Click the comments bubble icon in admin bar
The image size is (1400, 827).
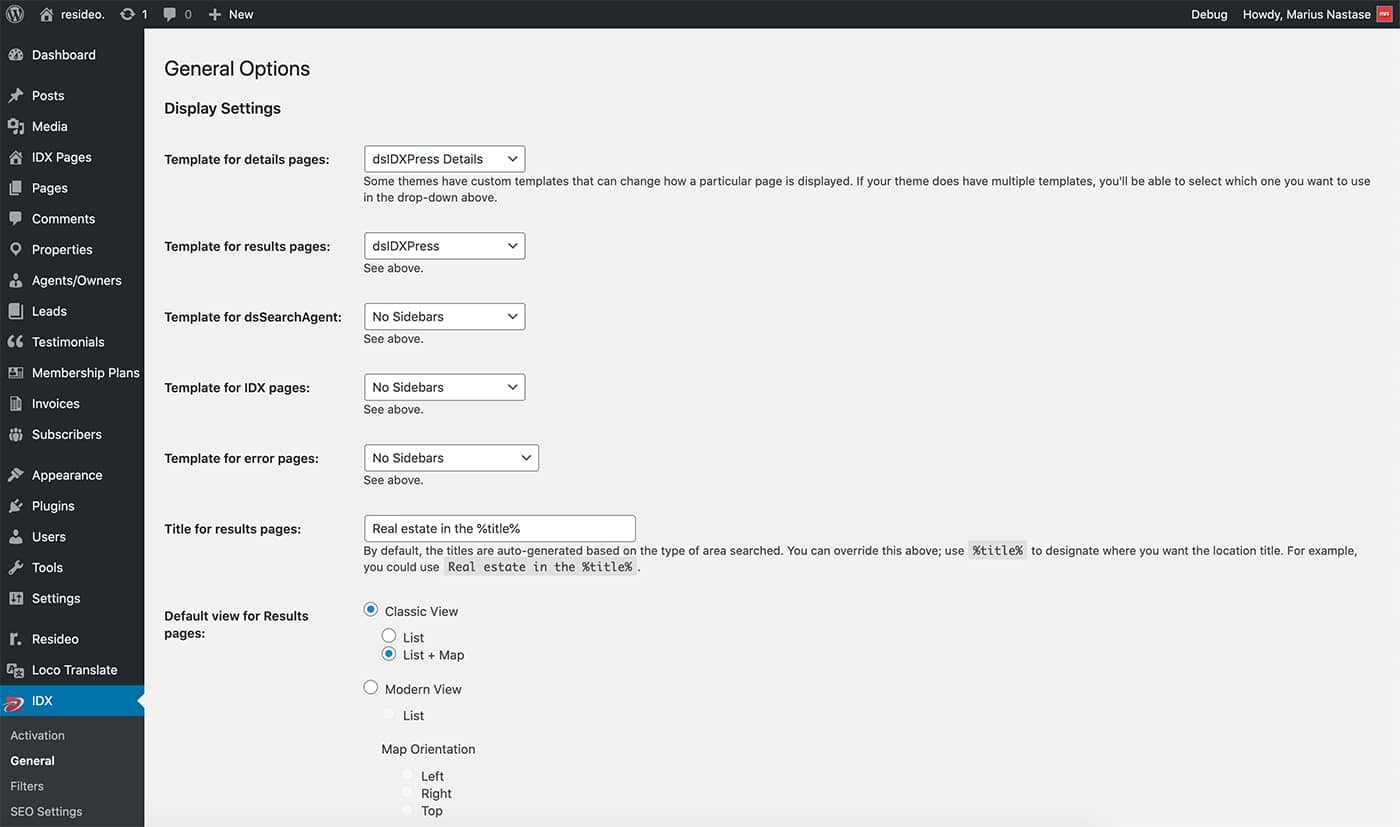(170, 14)
